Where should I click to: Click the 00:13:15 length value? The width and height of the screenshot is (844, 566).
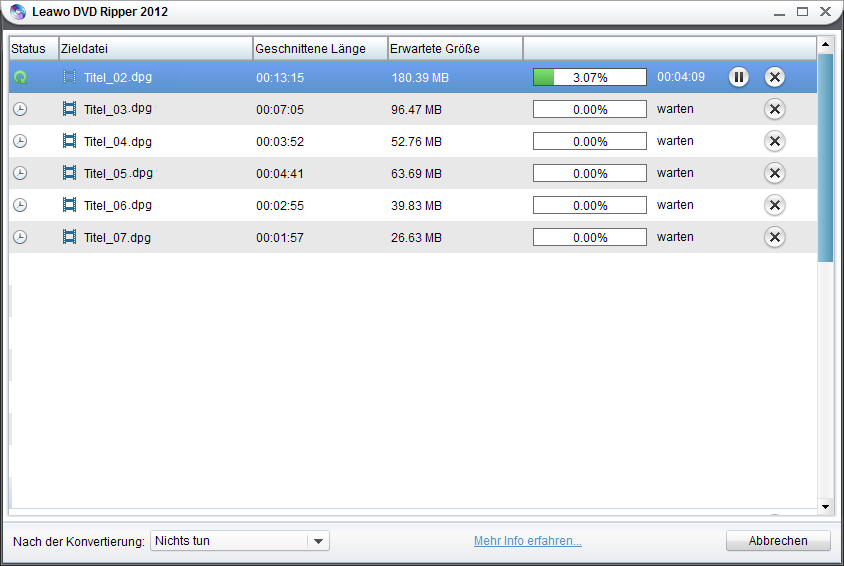pyautogui.click(x=280, y=77)
